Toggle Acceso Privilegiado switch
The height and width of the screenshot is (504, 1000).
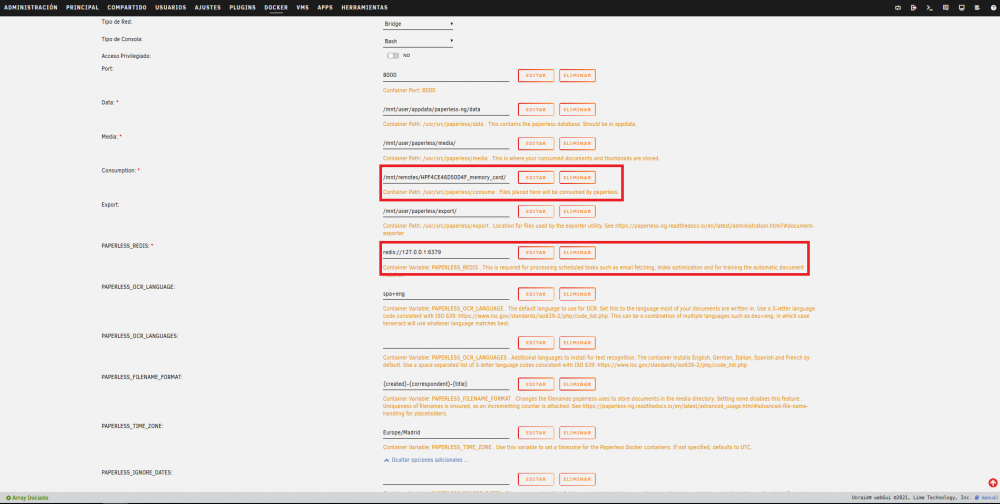393,56
